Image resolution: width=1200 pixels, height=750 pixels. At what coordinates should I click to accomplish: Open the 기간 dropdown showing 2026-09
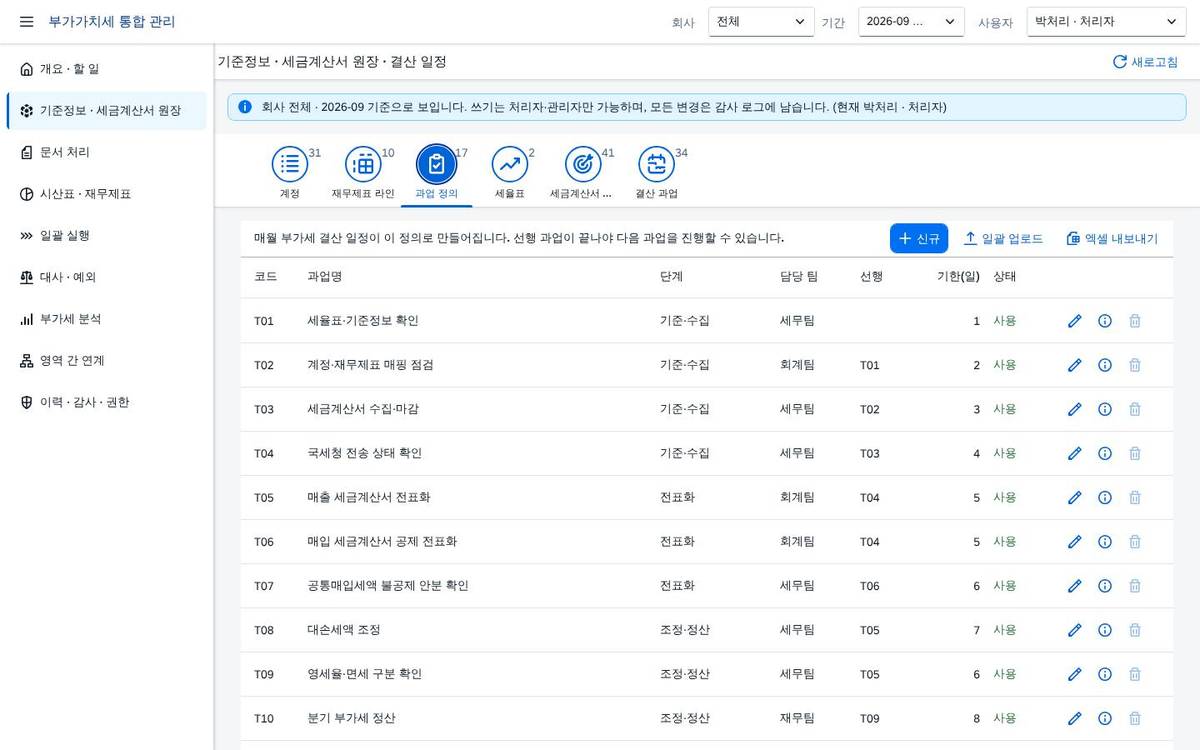click(911, 21)
